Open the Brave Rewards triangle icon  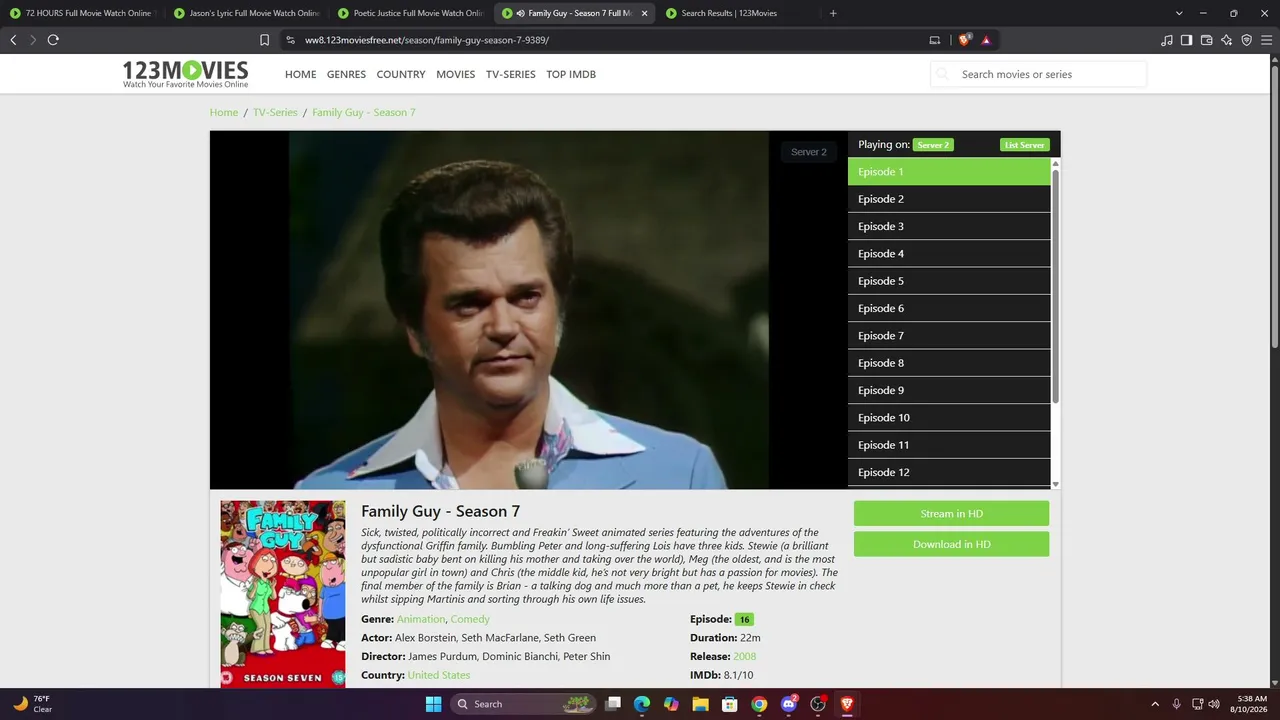(x=986, y=40)
